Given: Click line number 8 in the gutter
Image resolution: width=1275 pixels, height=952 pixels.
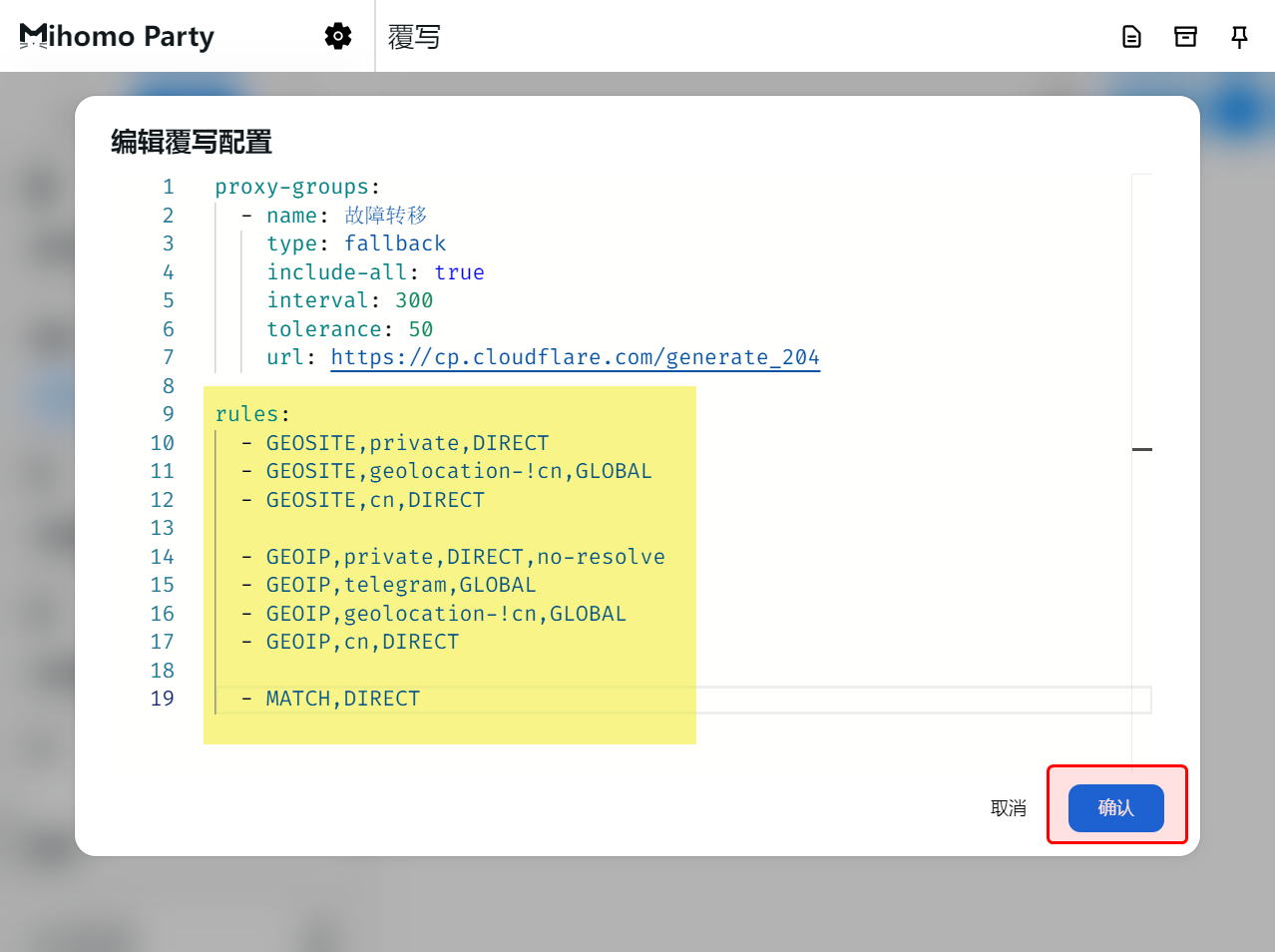Looking at the screenshot, I should pos(169,386).
